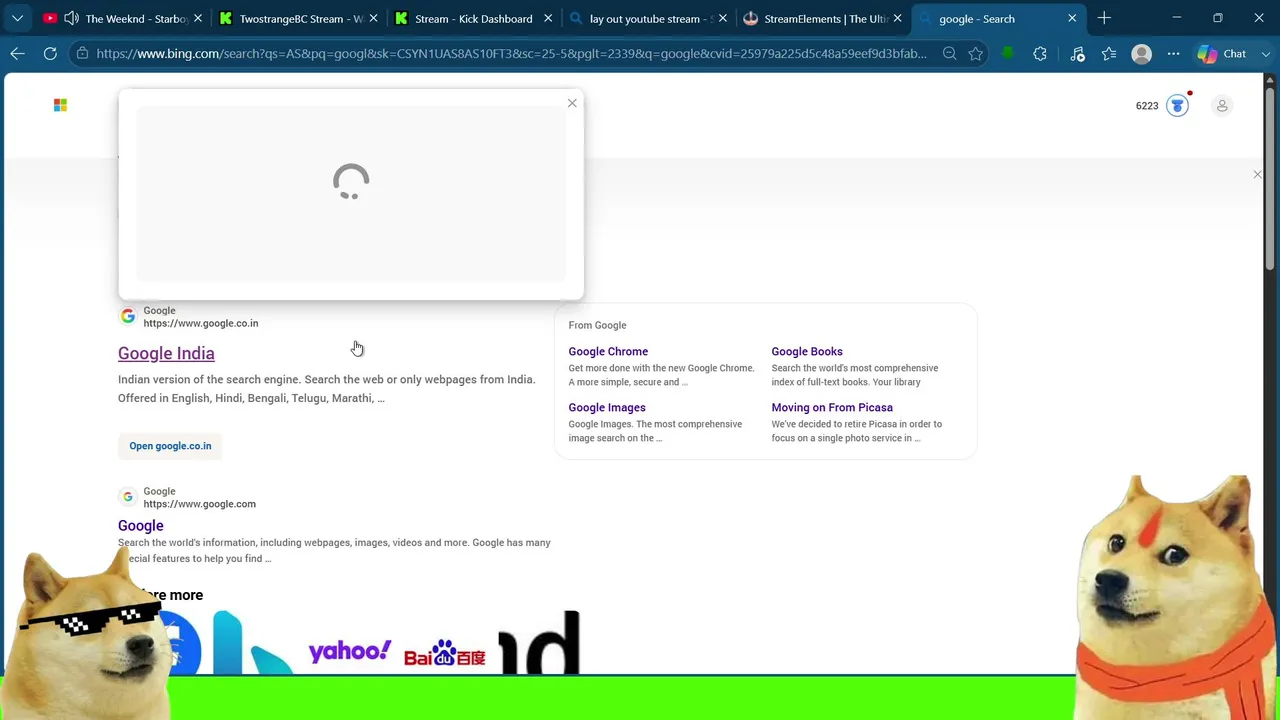
Task: Click the google.com result favicon
Action: pyautogui.click(x=128, y=497)
